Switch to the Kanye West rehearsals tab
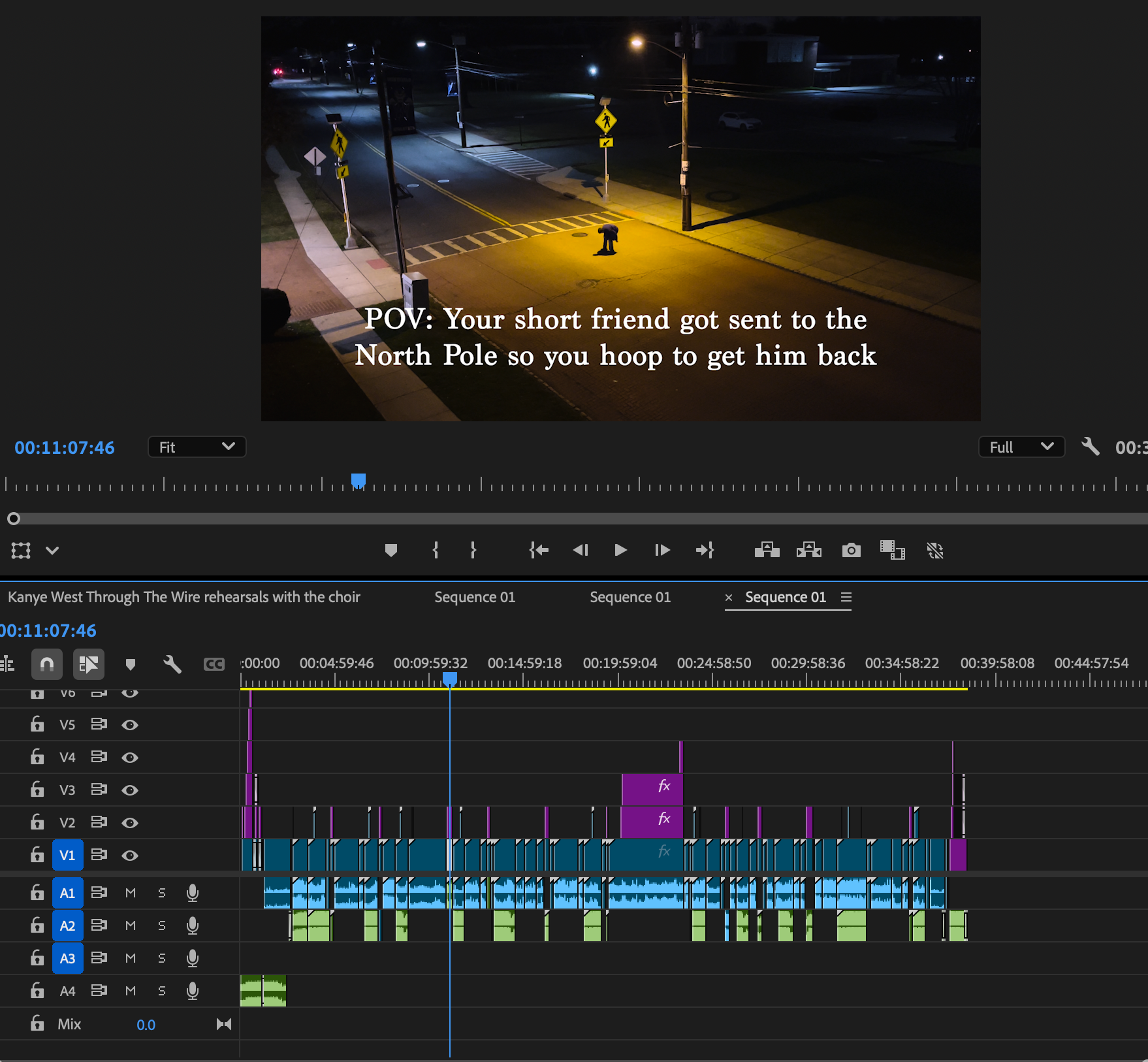 (x=184, y=597)
